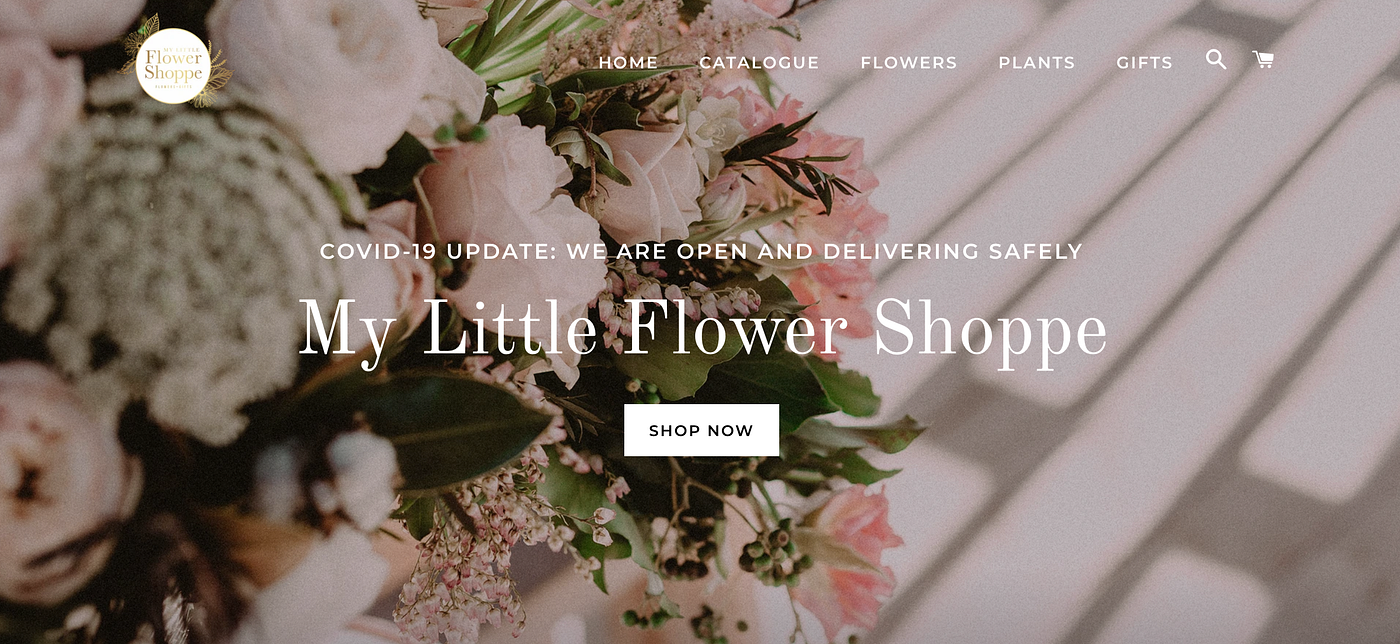Navigate to the FLOWERS section
The height and width of the screenshot is (644, 1400).
click(x=909, y=63)
